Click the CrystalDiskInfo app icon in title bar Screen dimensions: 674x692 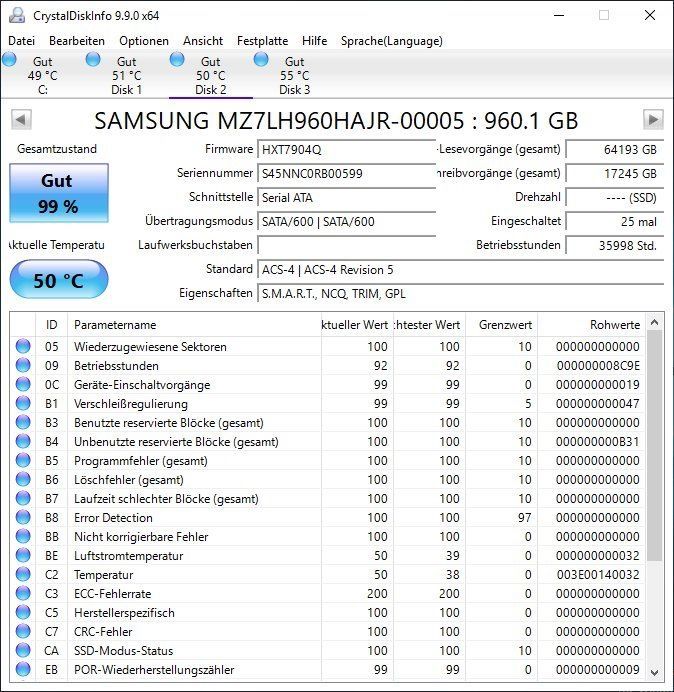pos(17,15)
